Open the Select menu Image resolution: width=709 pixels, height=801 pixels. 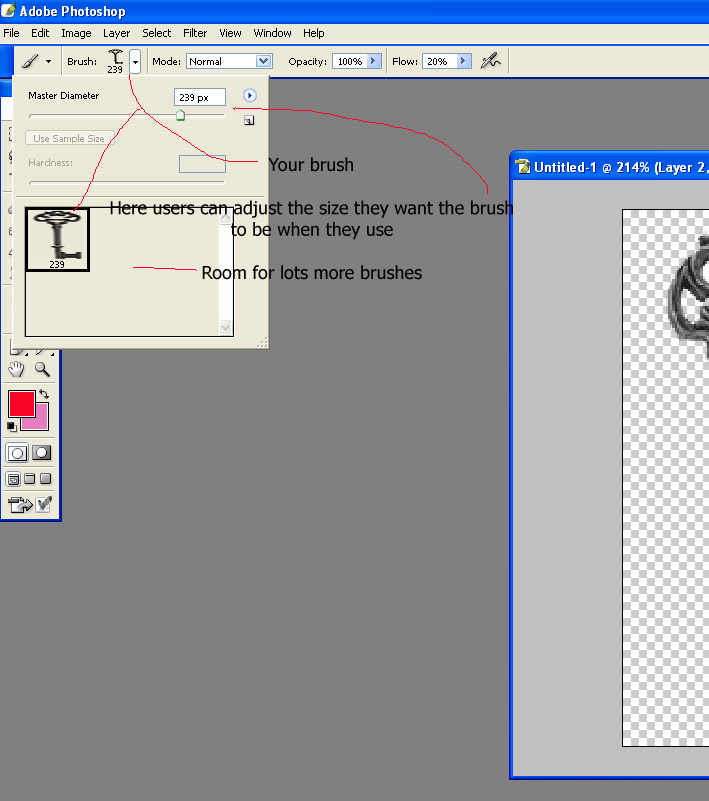156,33
